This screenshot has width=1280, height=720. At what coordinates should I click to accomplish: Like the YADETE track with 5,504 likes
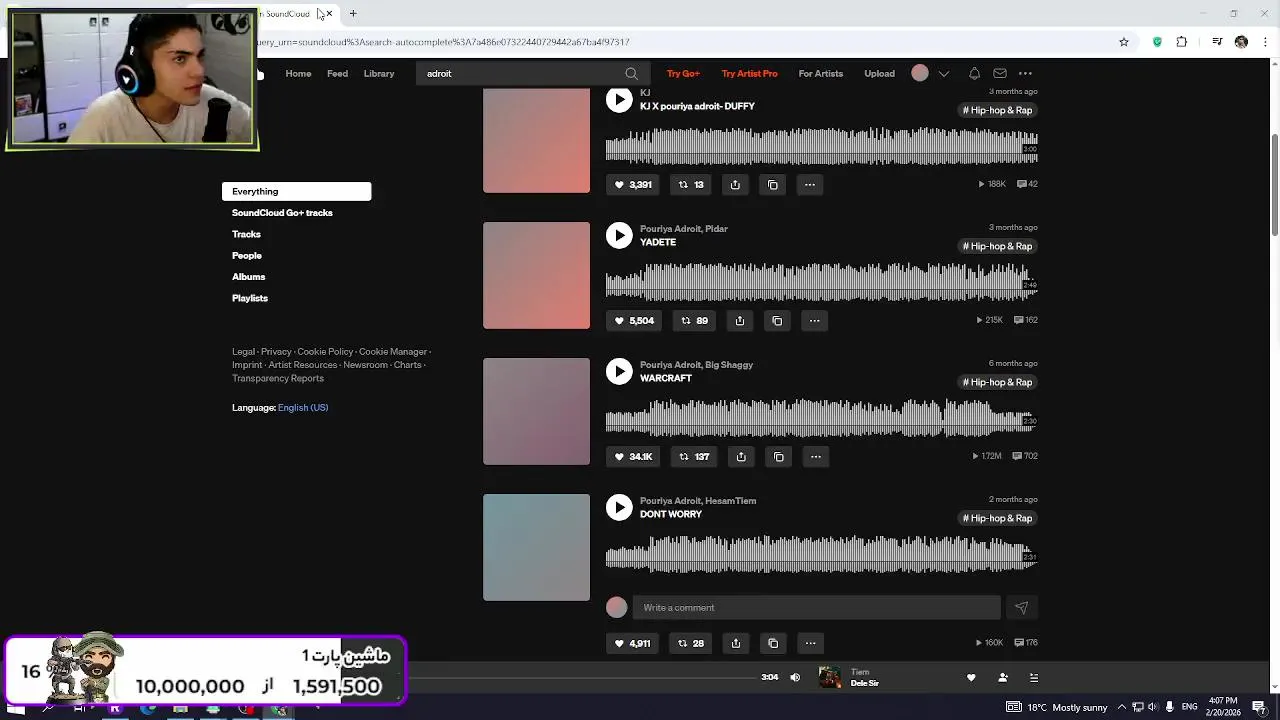[x=634, y=320]
